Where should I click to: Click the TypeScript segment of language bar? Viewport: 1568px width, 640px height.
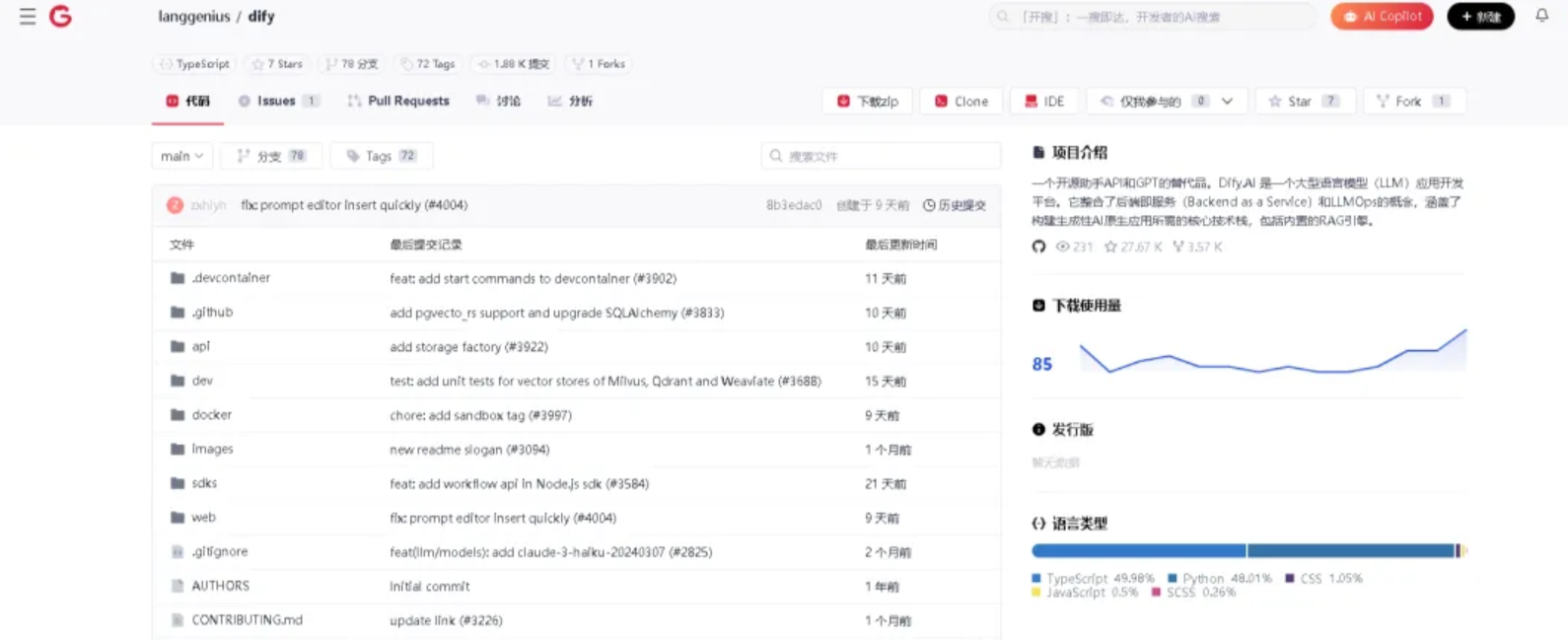click(x=1139, y=551)
